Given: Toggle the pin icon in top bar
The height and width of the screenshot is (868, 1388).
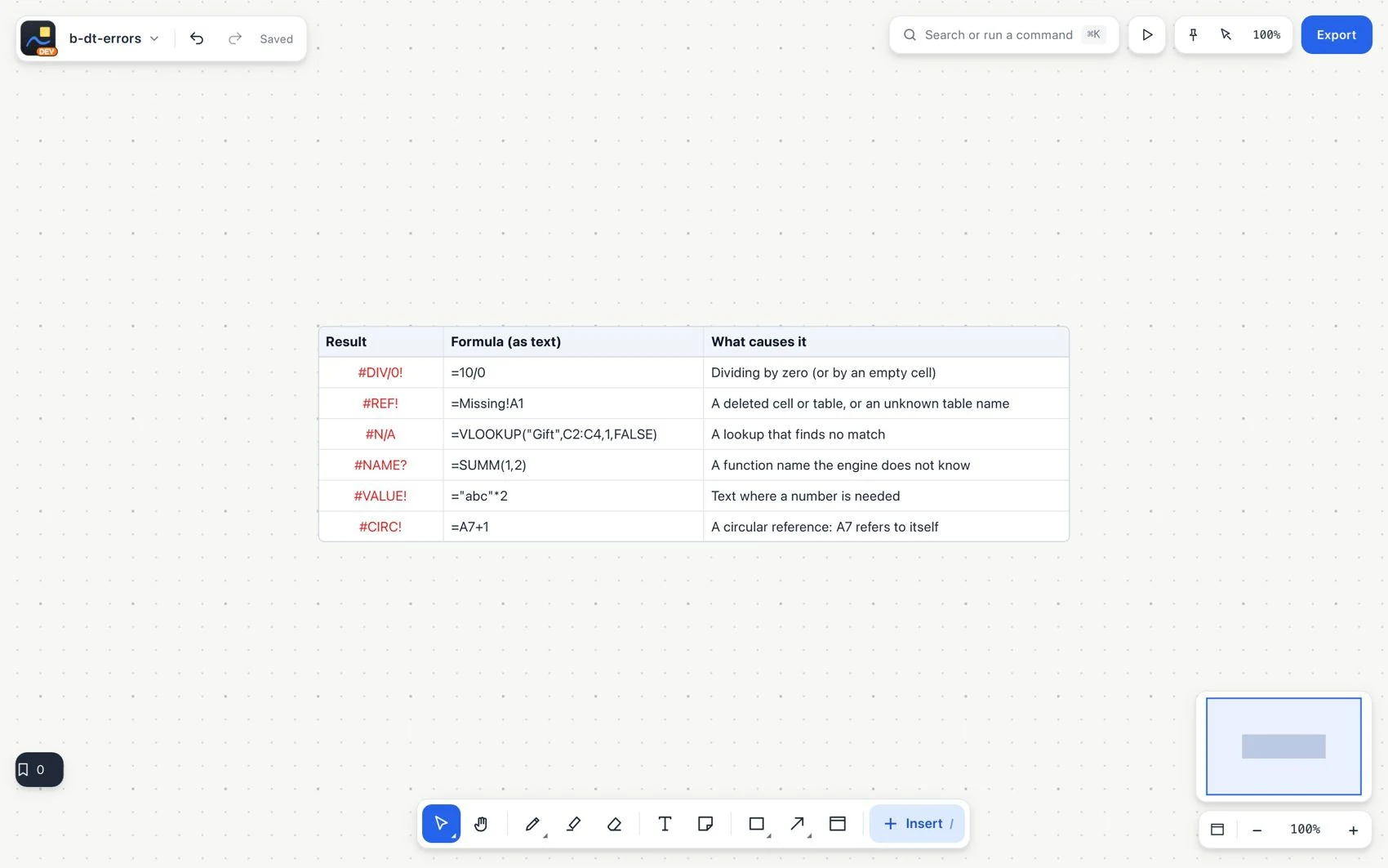Looking at the screenshot, I should pos(1193,34).
